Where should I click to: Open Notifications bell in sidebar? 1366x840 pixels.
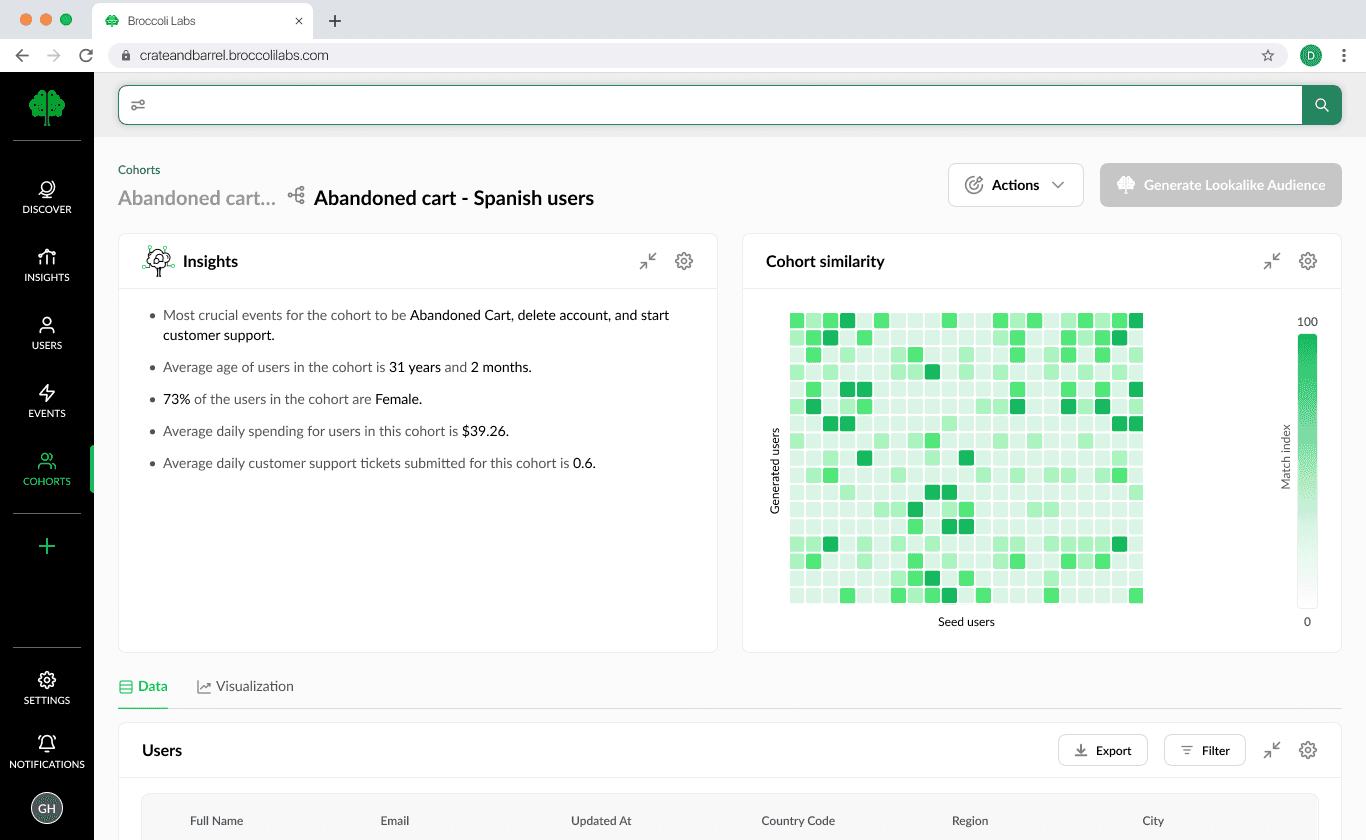click(x=47, y=751)
